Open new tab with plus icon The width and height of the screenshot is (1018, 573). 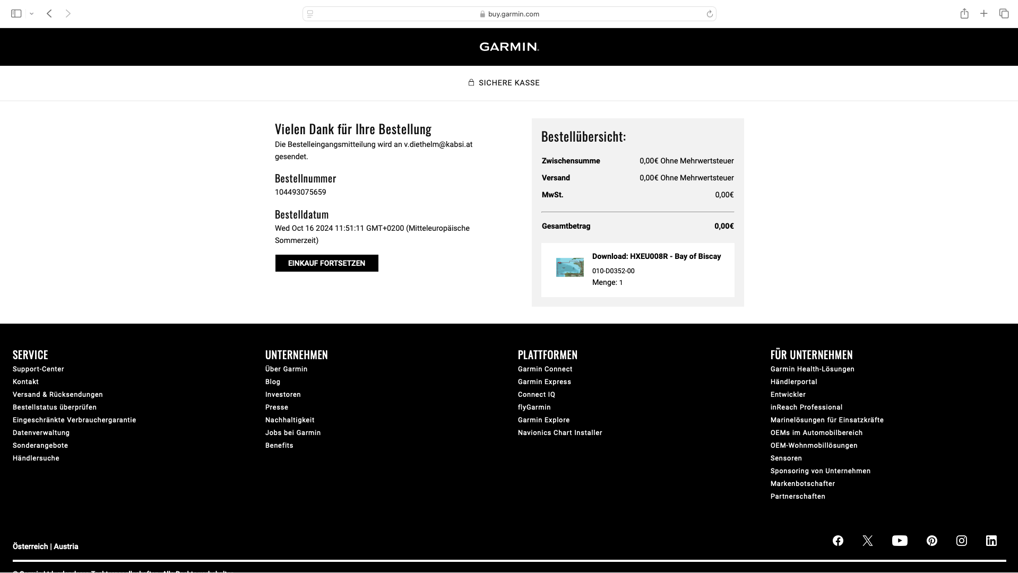[x=984, y=14]
